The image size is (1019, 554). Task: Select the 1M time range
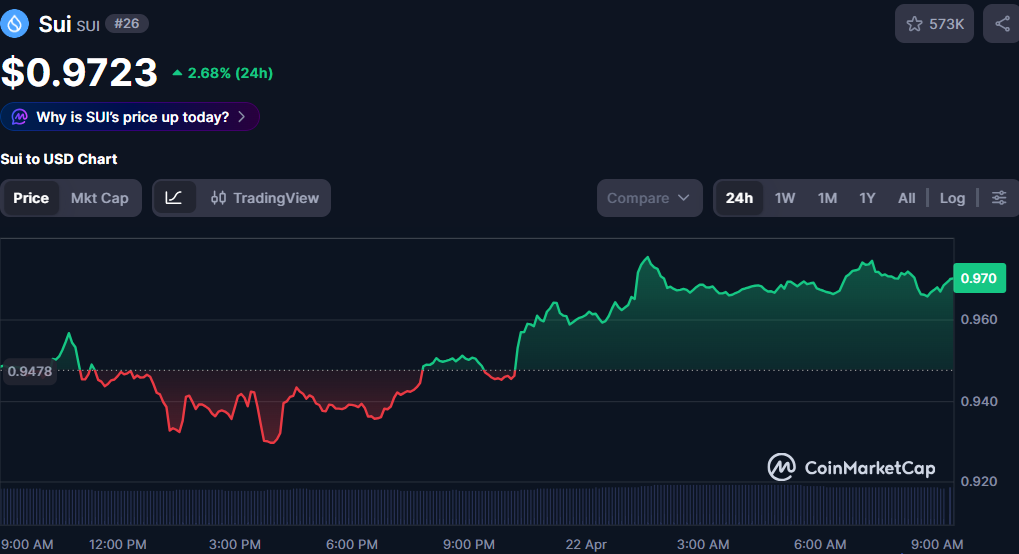[x=827, y=198]
